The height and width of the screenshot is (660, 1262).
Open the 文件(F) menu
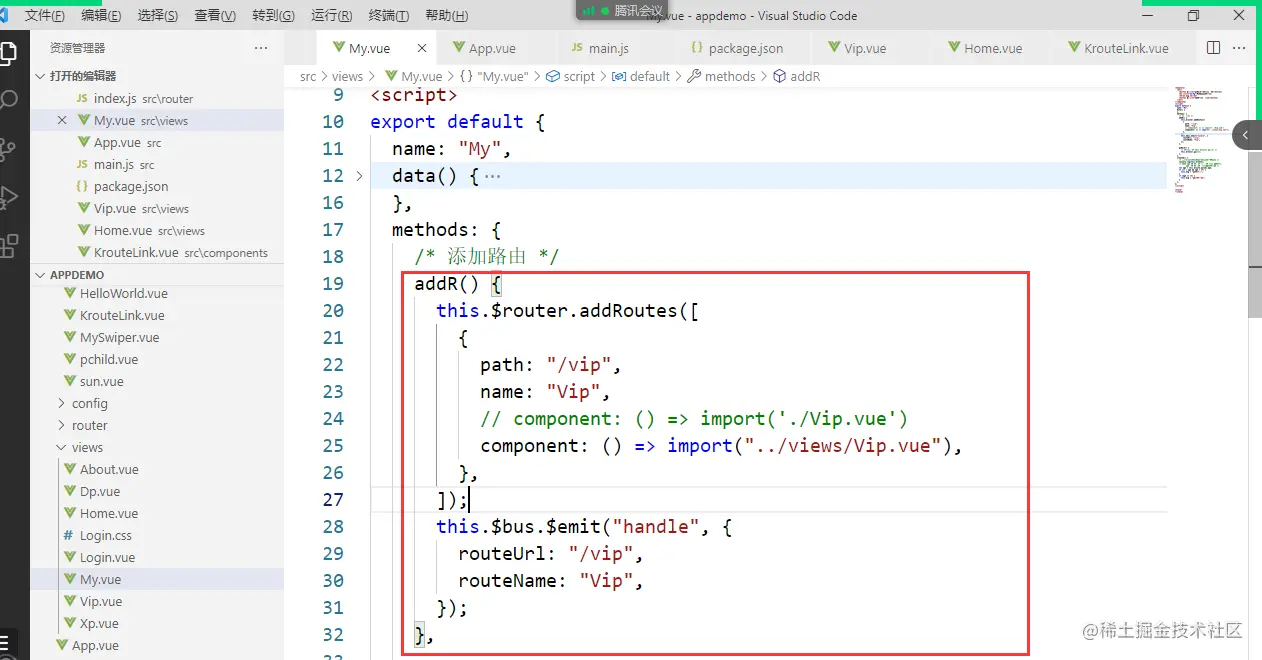45,16
